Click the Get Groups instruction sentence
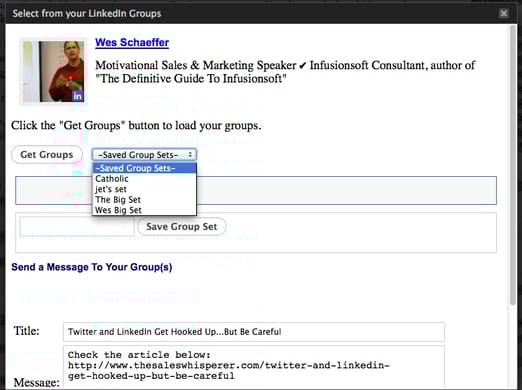The image size is (522, 390). (x=136, y=126)
